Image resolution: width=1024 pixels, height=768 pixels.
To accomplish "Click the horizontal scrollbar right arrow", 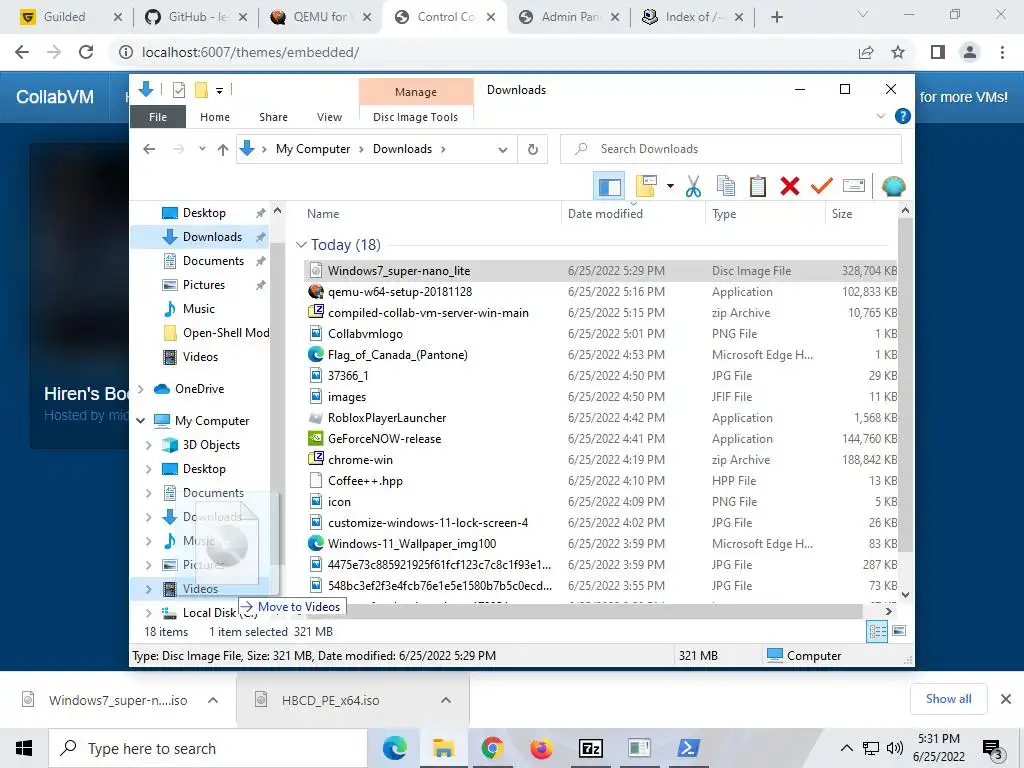I will [x=888, y=612].
